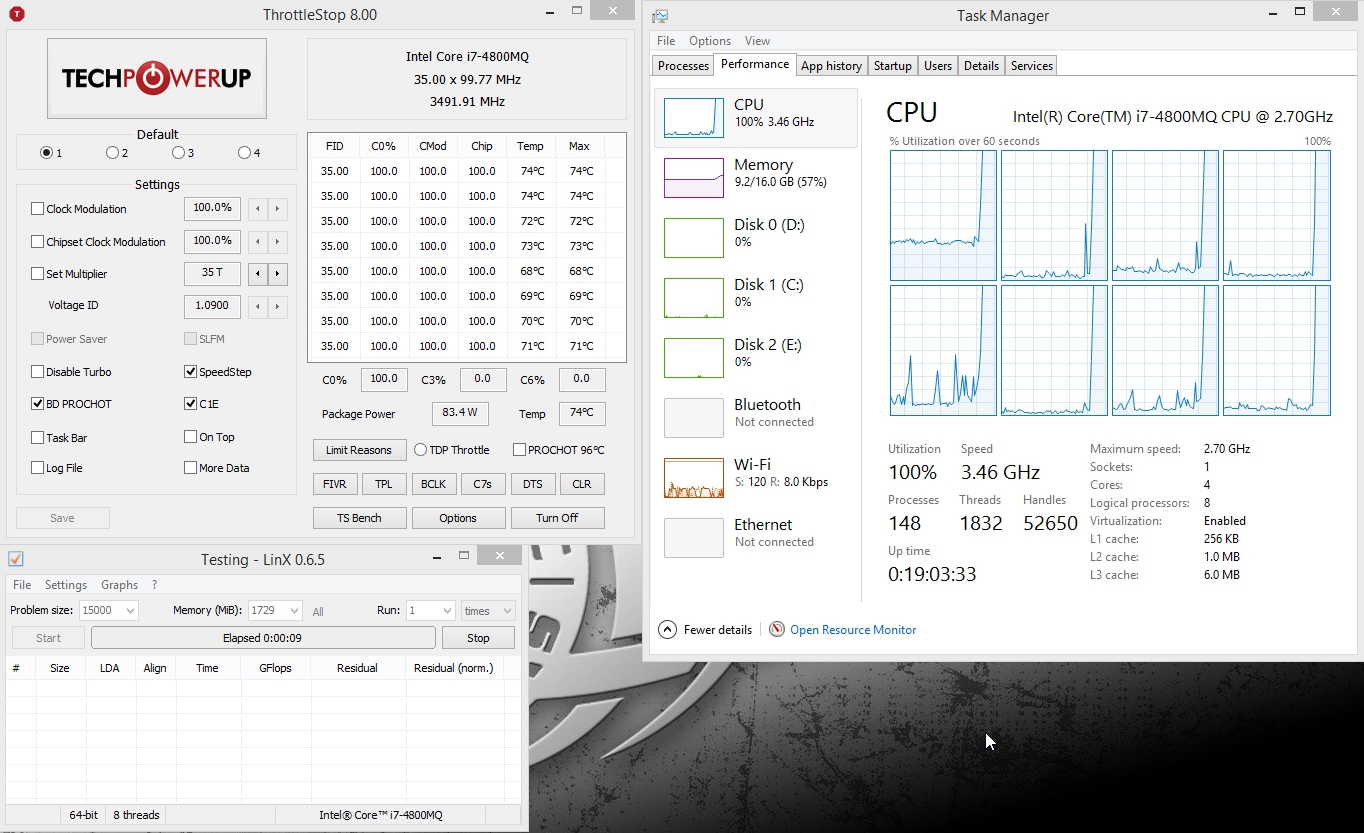Image resolution: width=1364 pixels, height=833 pixels.
Task: Decrease Chipset Clock Modulation value
Action: point(258,241)
